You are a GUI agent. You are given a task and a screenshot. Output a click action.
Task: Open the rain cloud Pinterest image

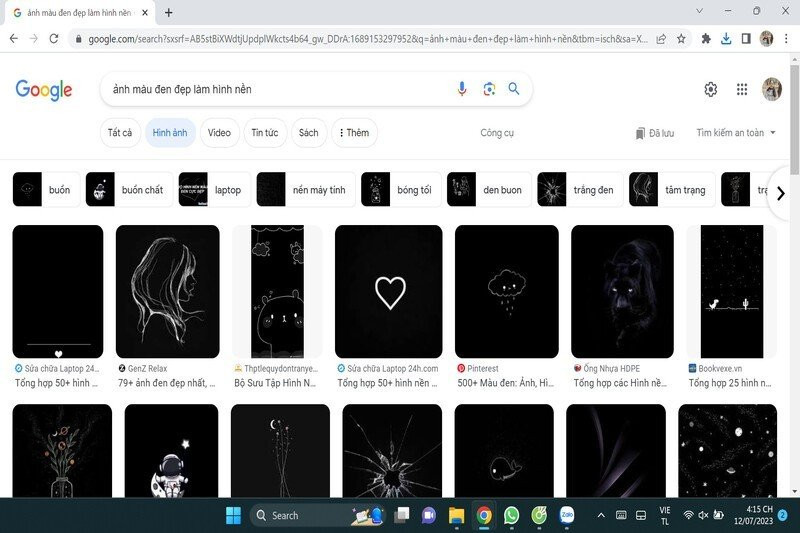click(x=507, y=291)
